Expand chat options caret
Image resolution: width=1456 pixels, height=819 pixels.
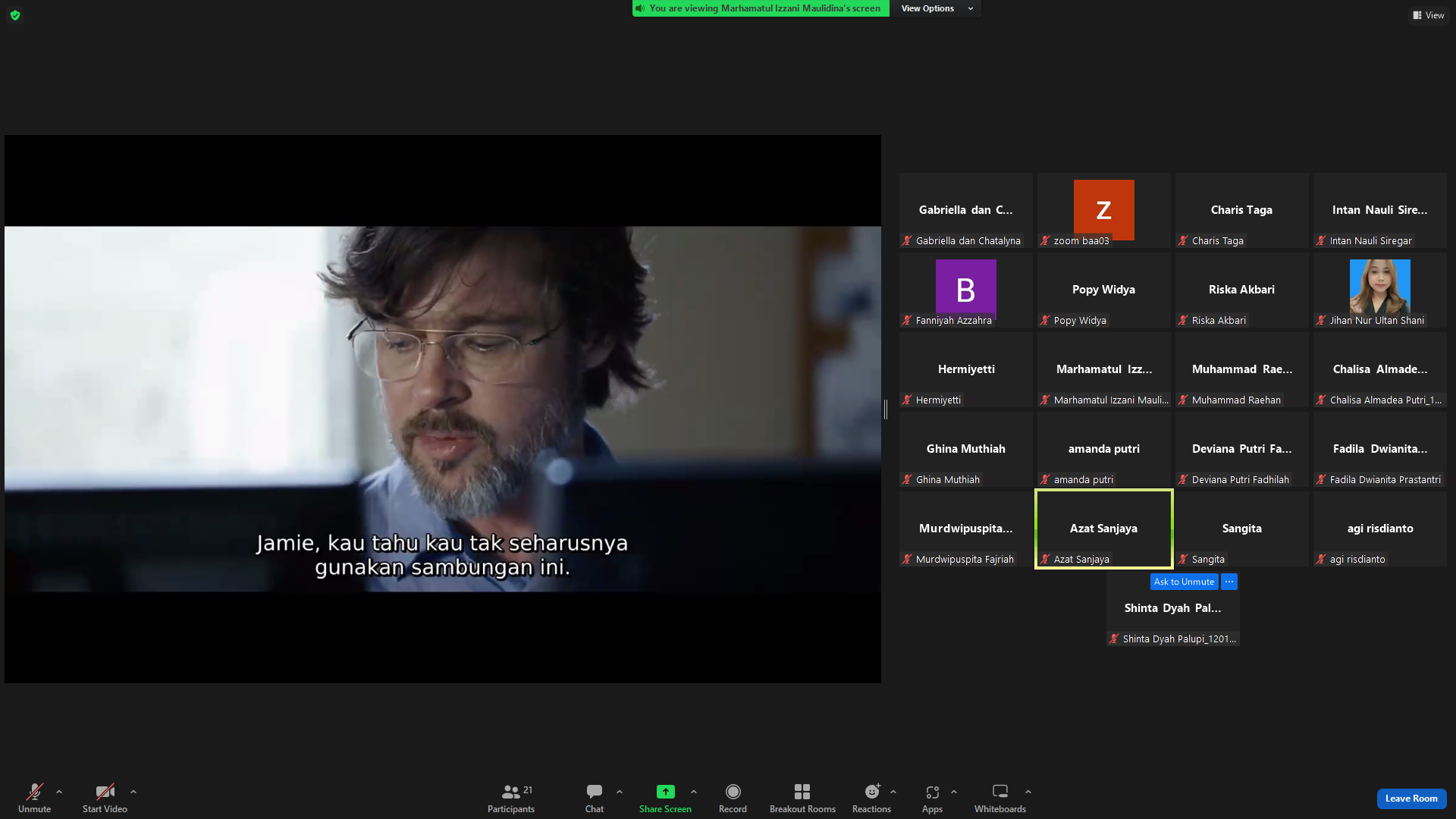(620, 792)
